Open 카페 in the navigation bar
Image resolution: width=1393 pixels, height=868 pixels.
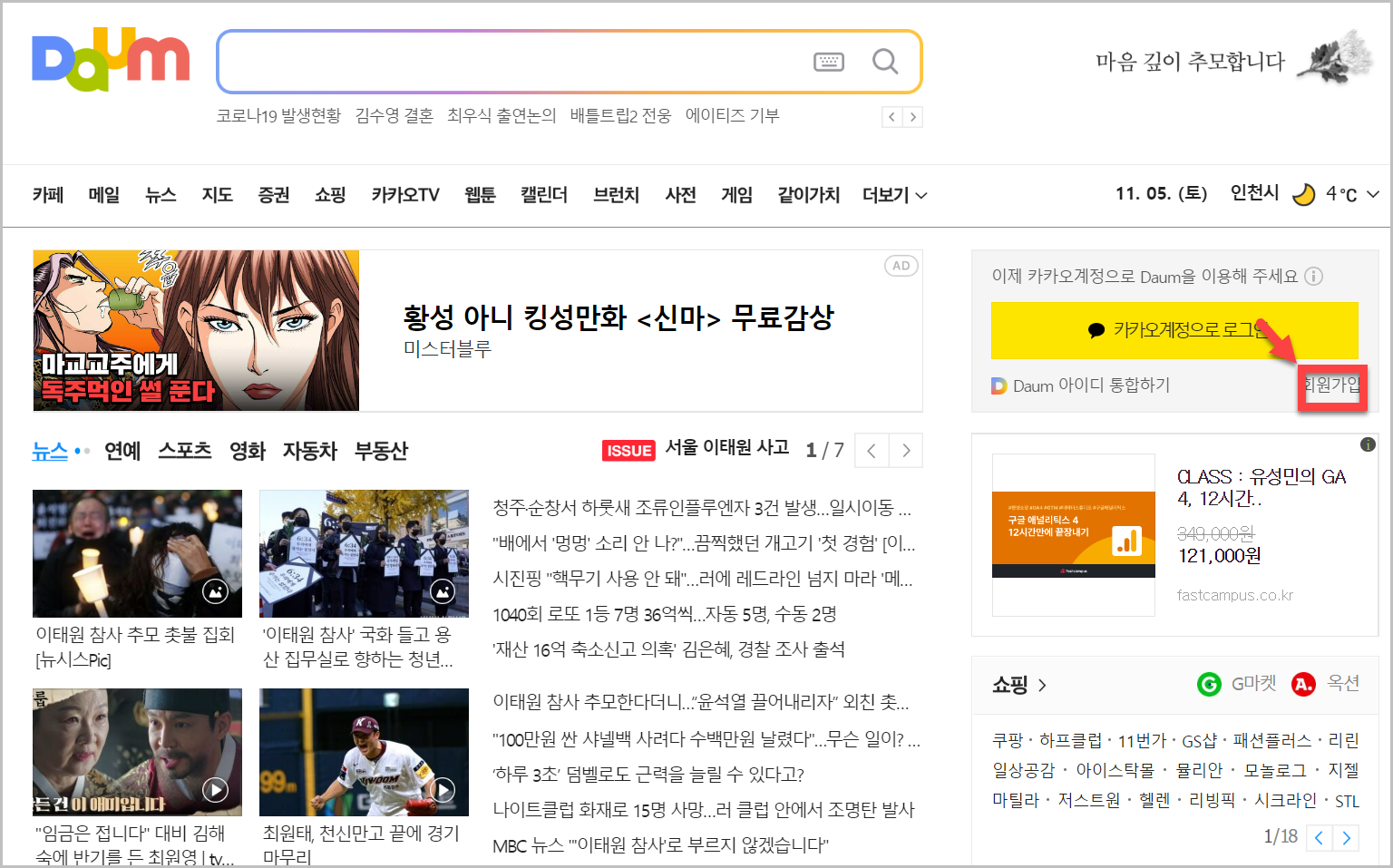[x=48, y=195]
